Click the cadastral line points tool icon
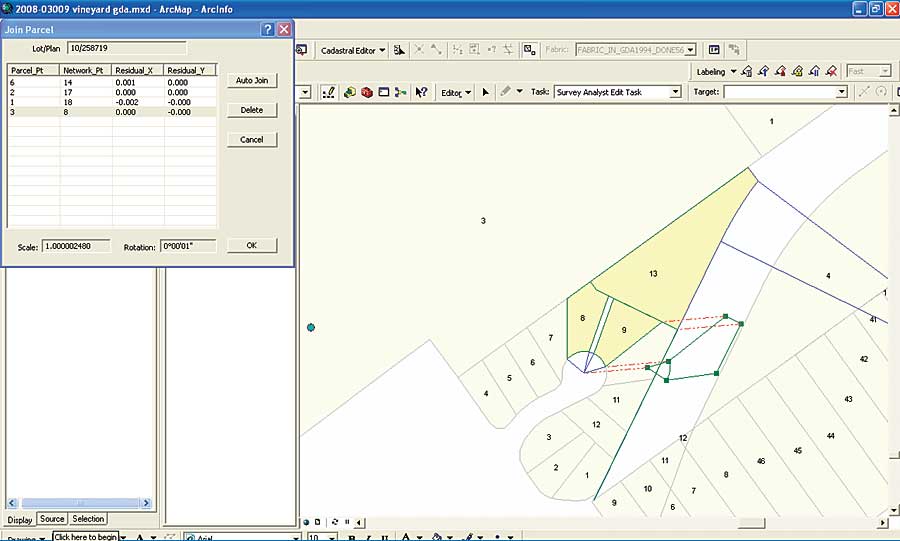 click(x=436, y=50)
